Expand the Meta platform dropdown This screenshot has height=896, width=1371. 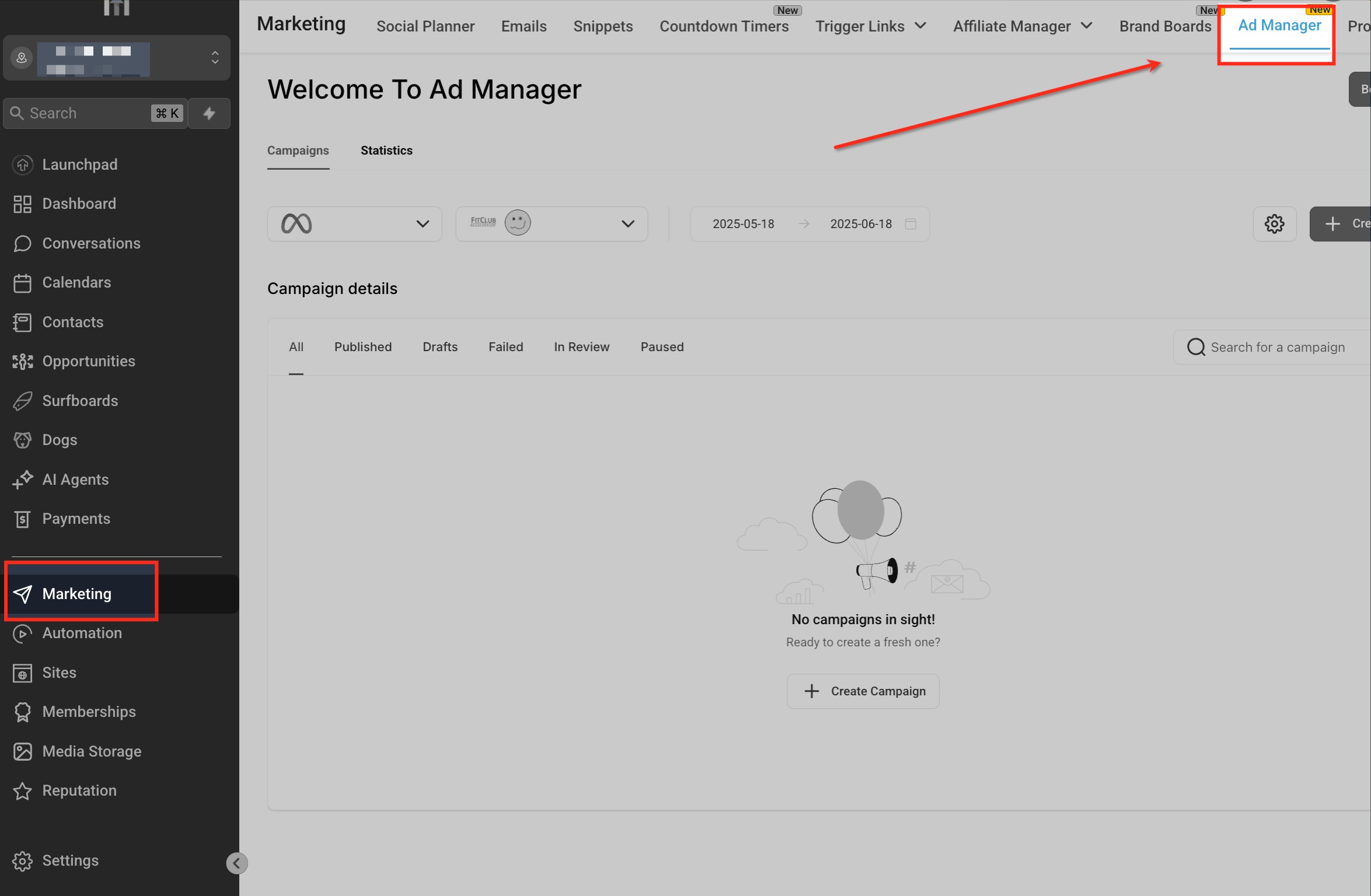click(x=354, y=223)
